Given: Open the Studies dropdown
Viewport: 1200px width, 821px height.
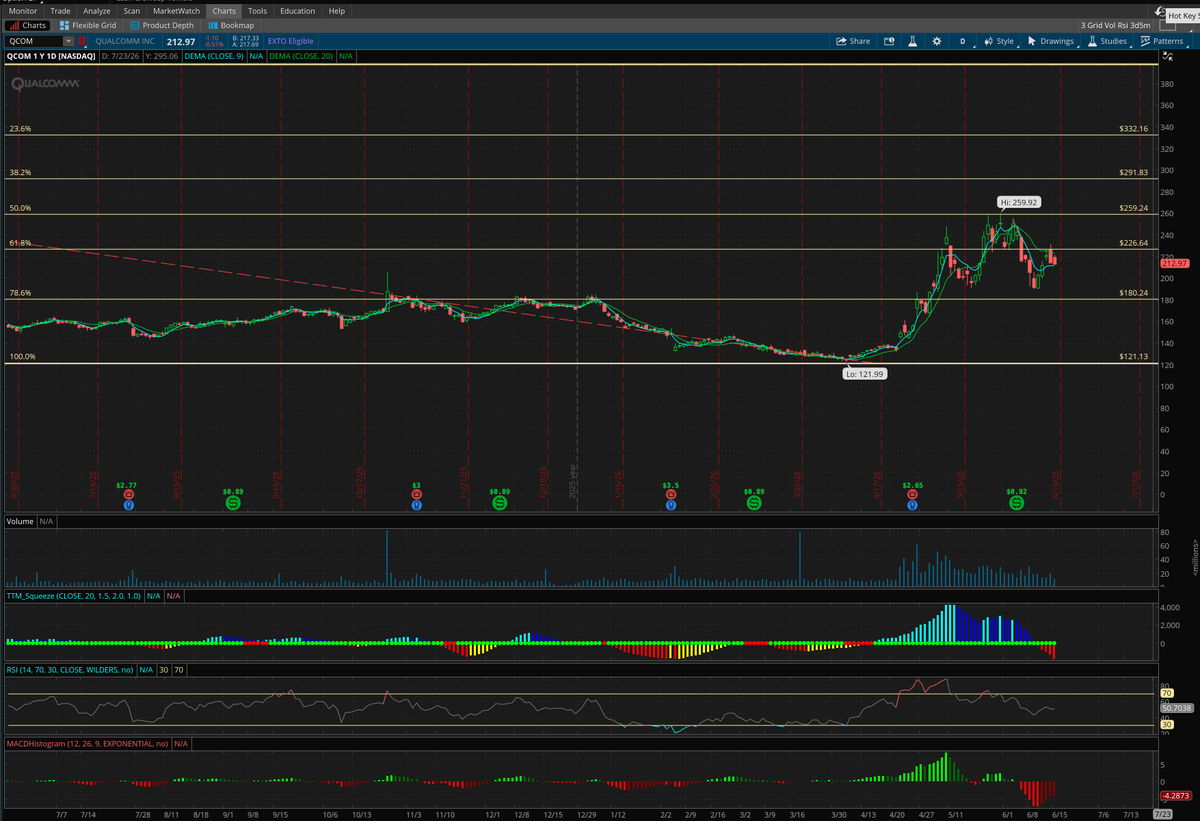Looking at the screenshot, I should pos(1110,41).
